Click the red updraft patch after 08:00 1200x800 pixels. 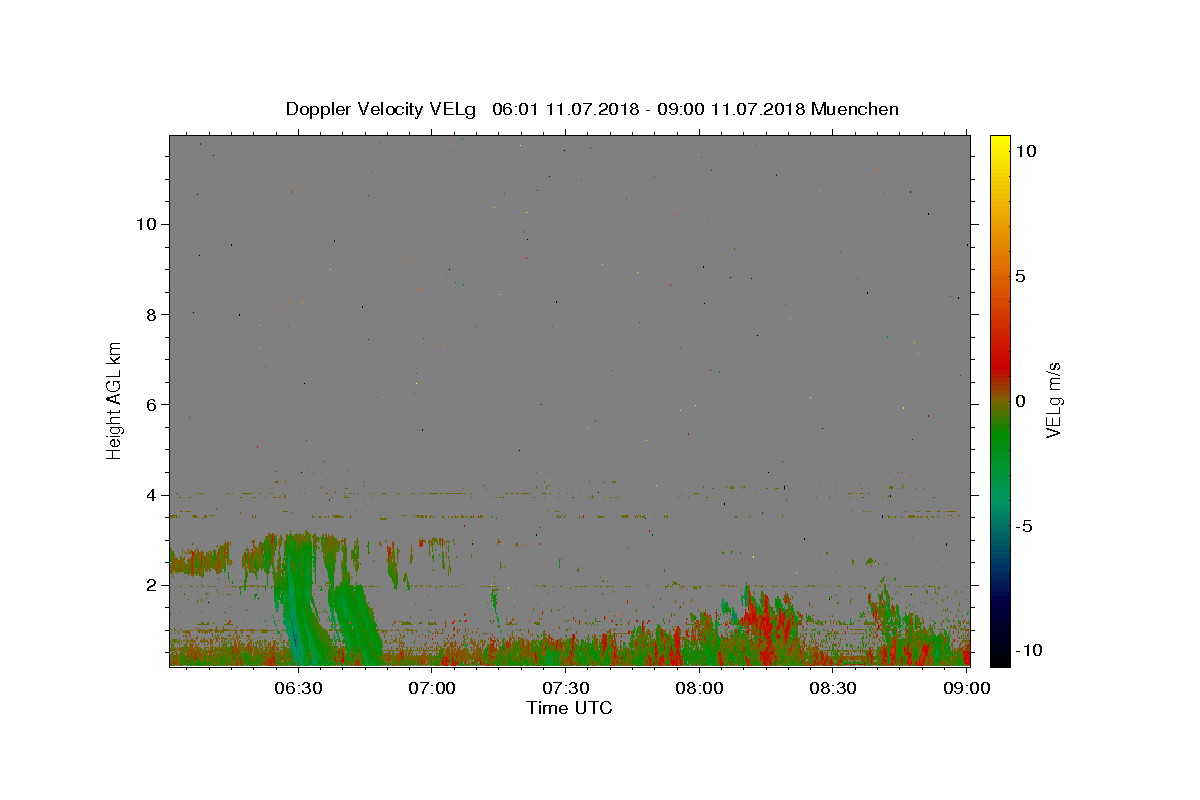click(770, 622)
